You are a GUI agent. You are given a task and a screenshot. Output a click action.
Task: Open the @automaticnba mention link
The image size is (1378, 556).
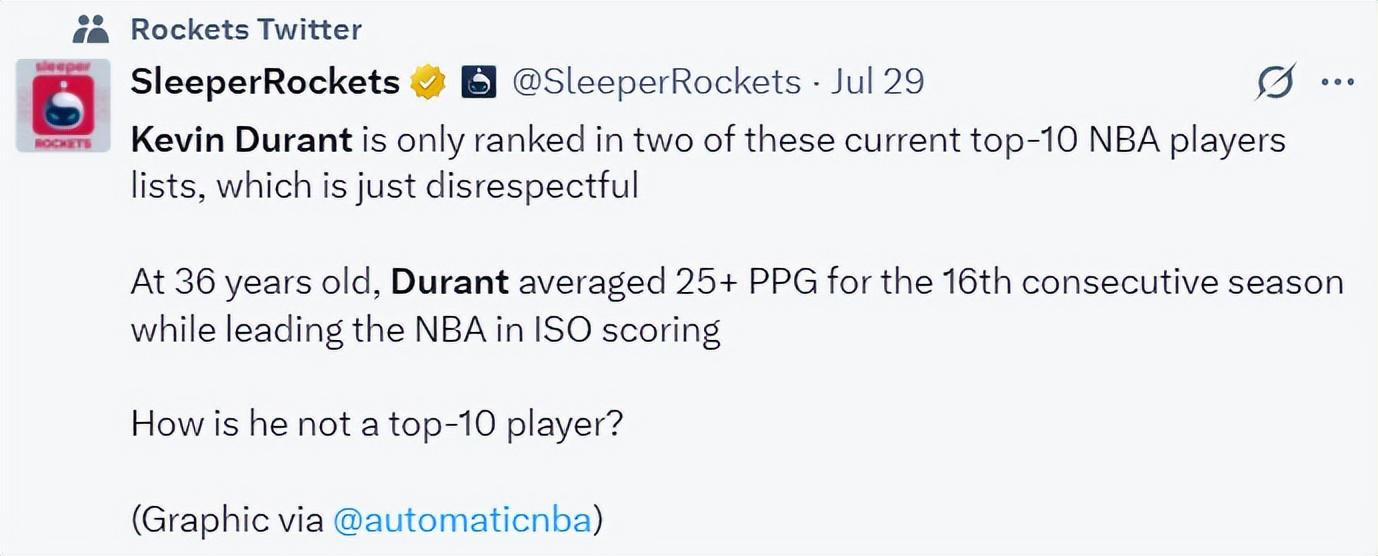[463, 520]
